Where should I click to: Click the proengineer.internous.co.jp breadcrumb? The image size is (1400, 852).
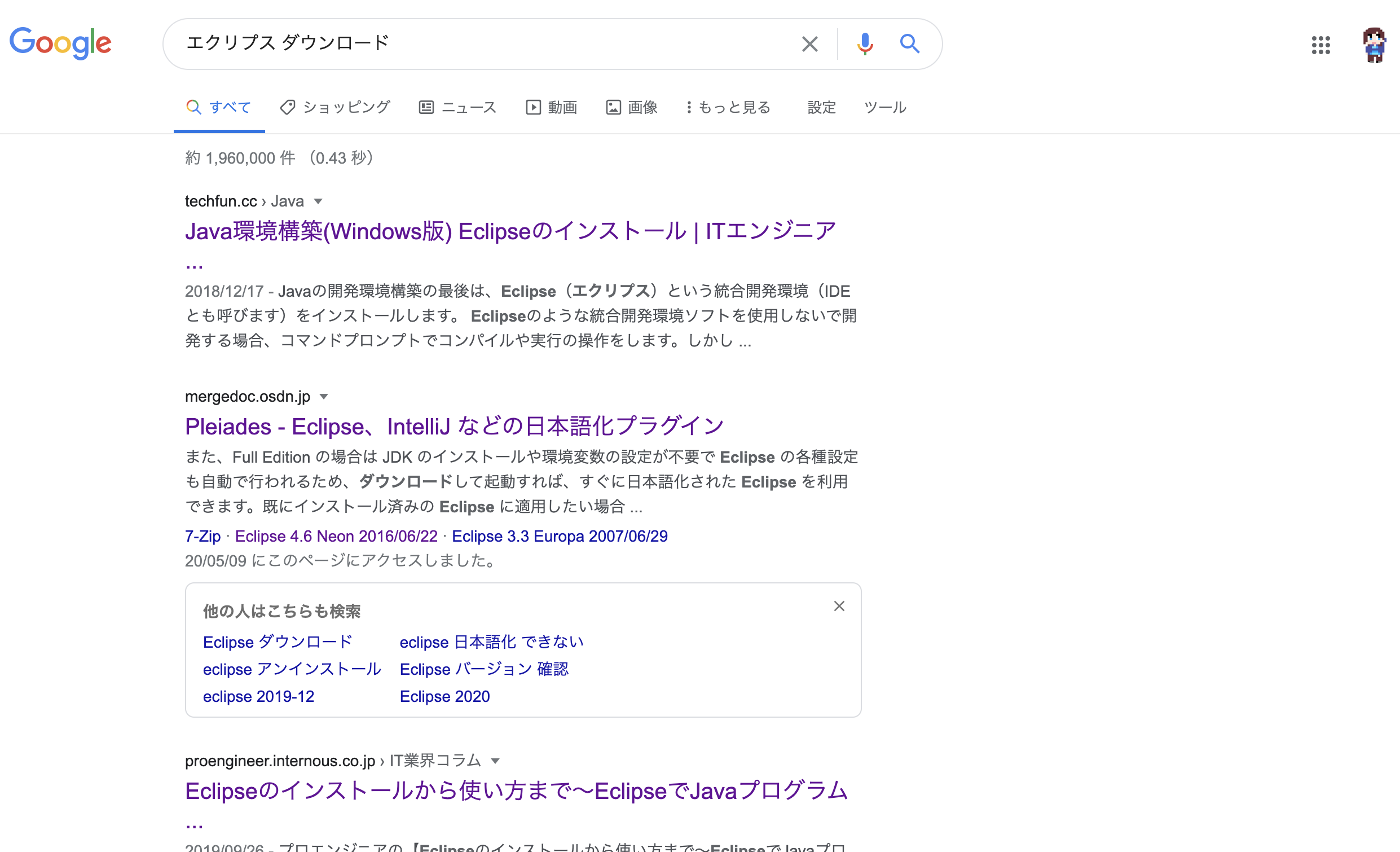333,761
